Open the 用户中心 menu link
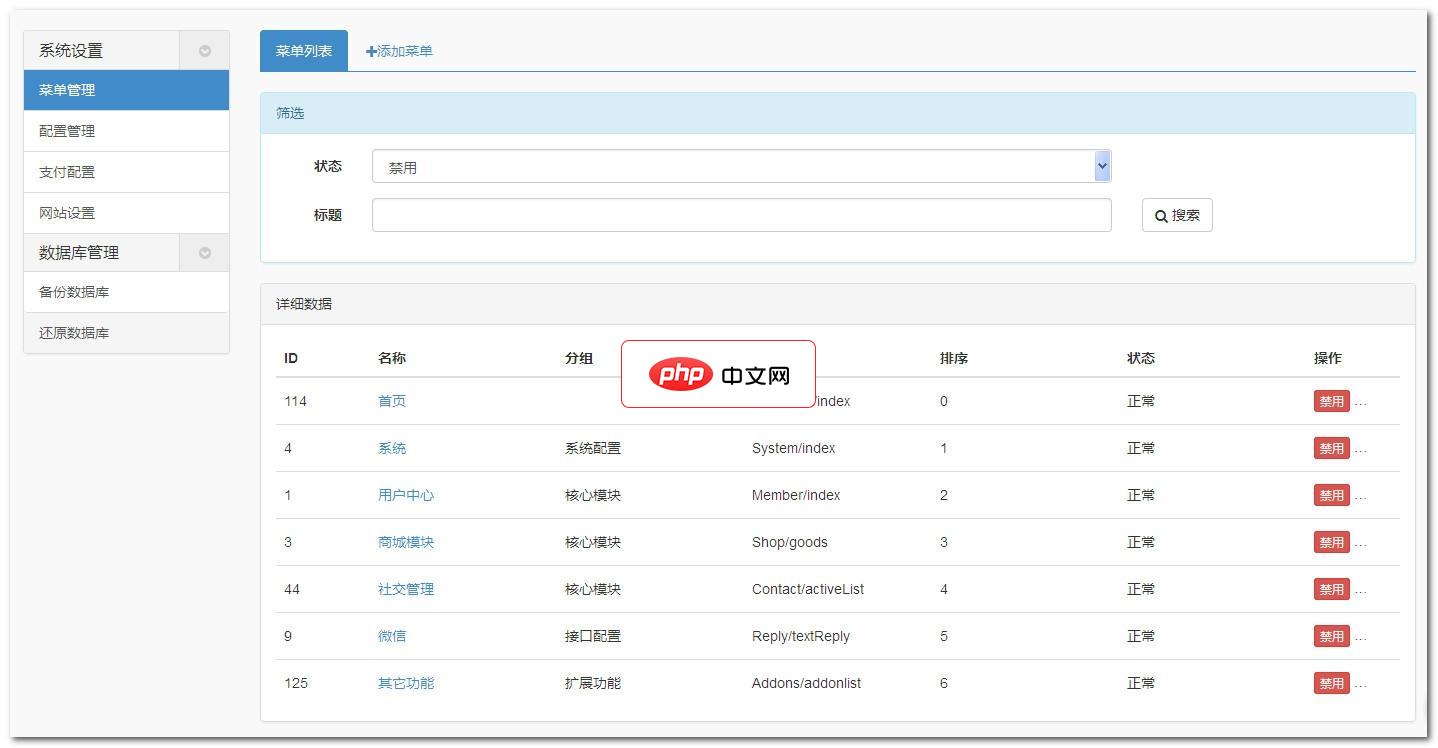Image resolution: width=1438 pixels, height=748 pixels. point(405,495)
